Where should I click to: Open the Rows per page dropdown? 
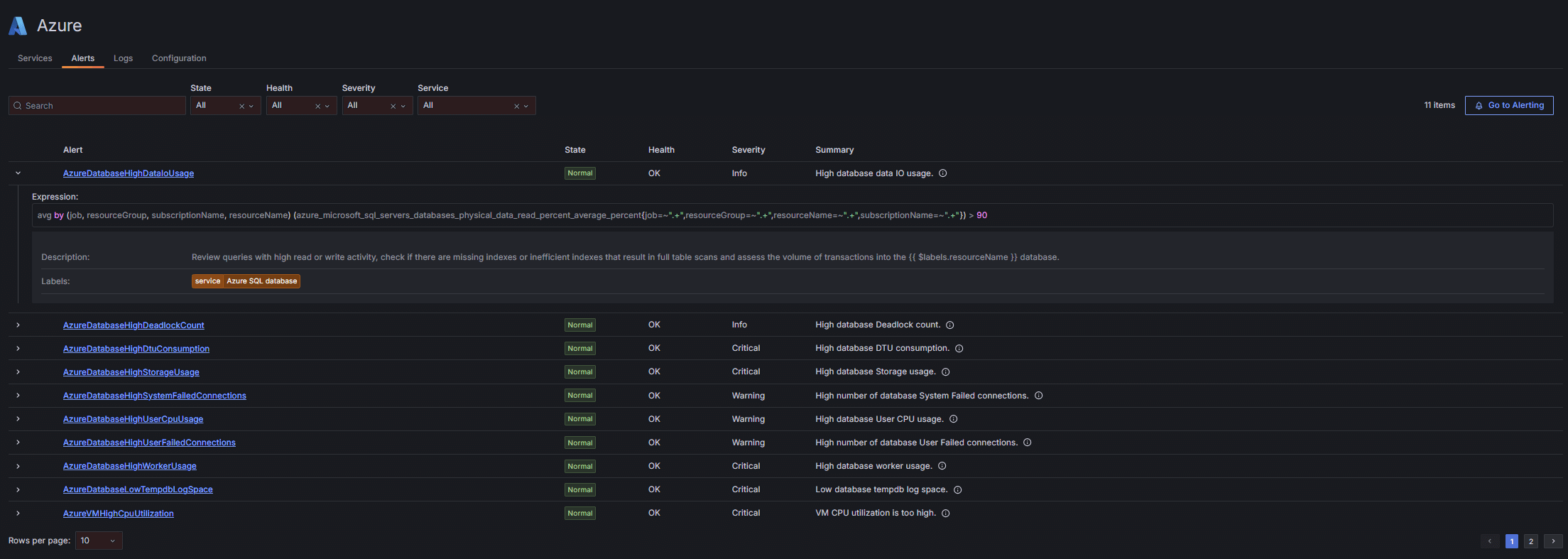99,541
